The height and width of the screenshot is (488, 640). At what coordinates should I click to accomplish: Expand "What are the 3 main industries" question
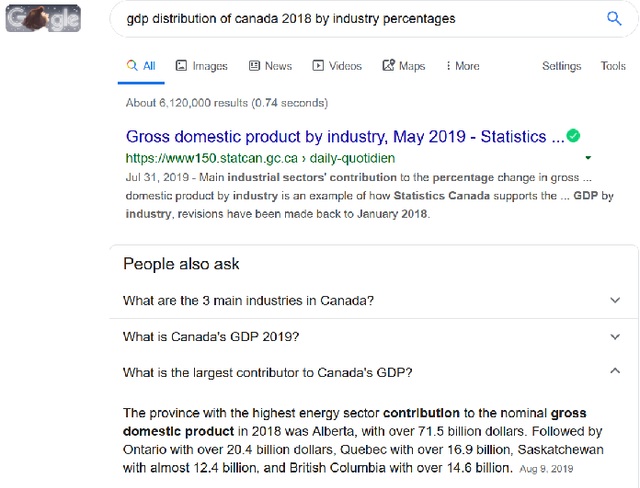pyautogui.click(x=373, y=301)
